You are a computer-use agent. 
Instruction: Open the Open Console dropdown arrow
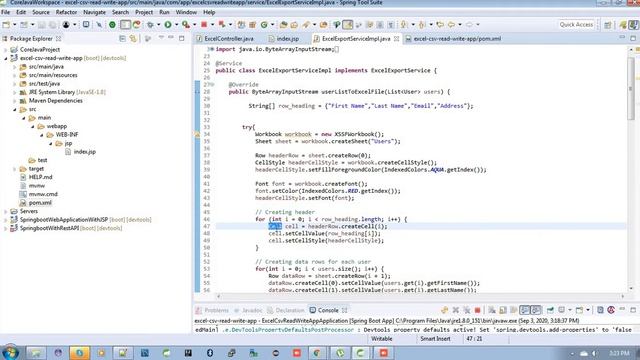tap(587, 310)
